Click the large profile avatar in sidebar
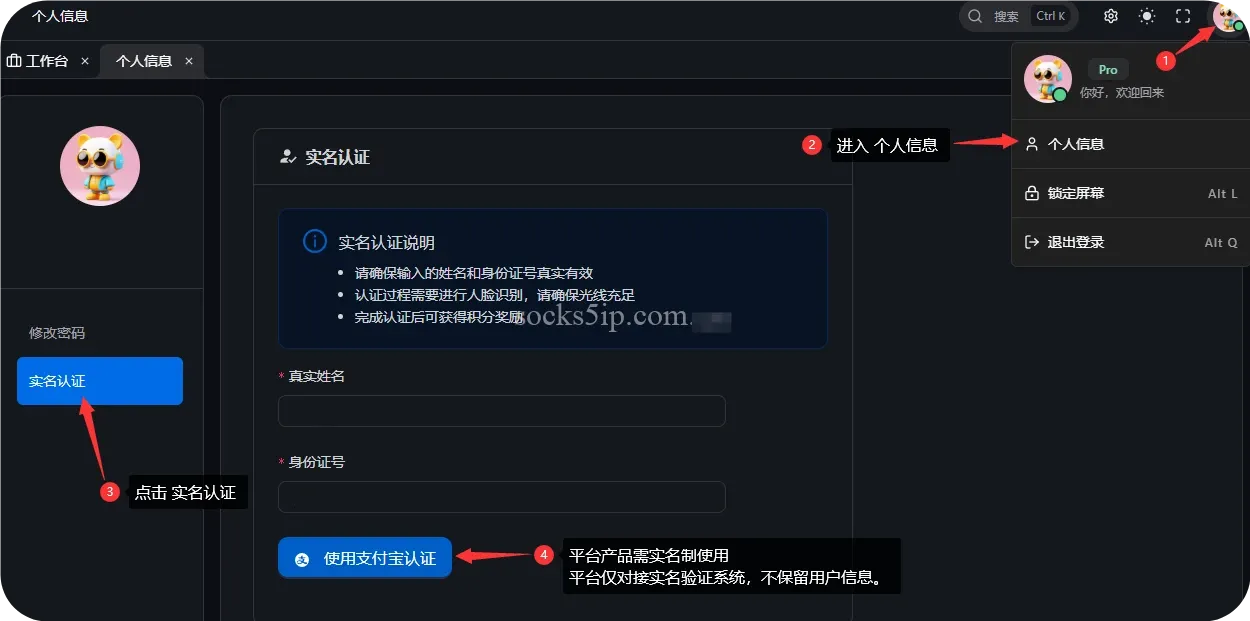The height and width of the screenshot is (621, 1250). [100, 166]
